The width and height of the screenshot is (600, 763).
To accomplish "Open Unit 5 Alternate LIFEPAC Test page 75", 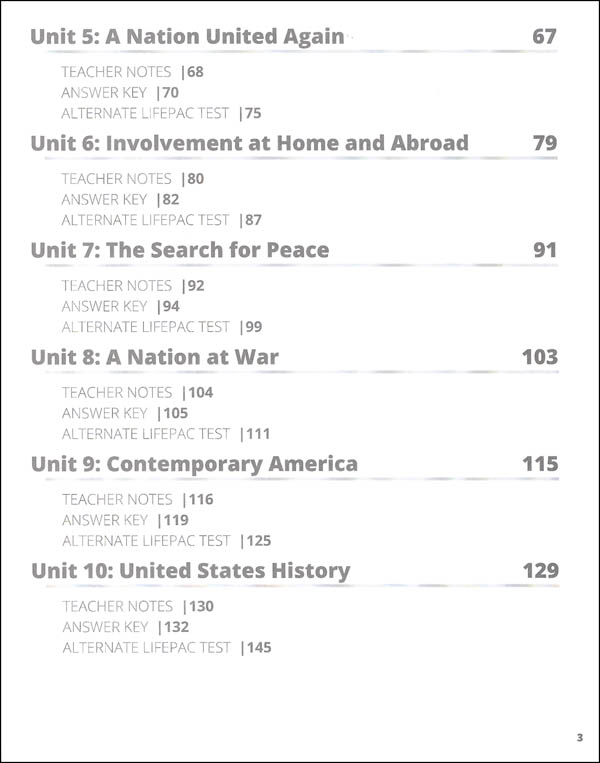I will click(x=161, y=113).
